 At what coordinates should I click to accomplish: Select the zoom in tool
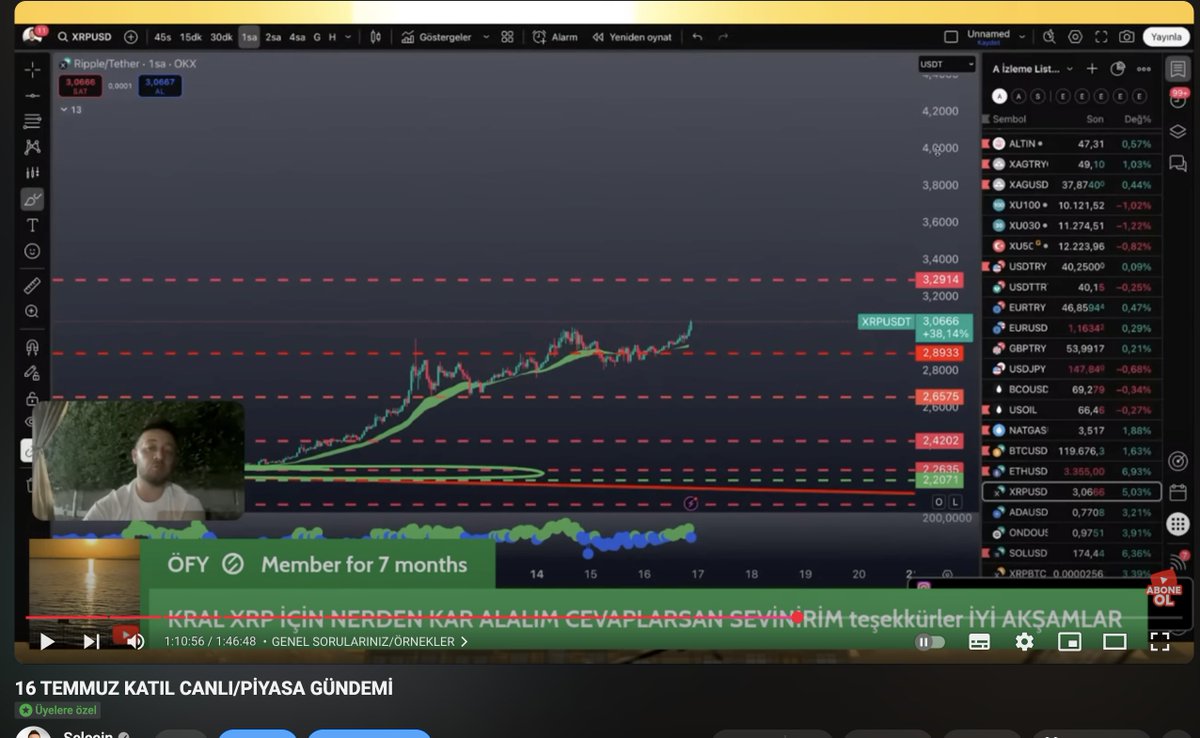(x=33, y=312)
